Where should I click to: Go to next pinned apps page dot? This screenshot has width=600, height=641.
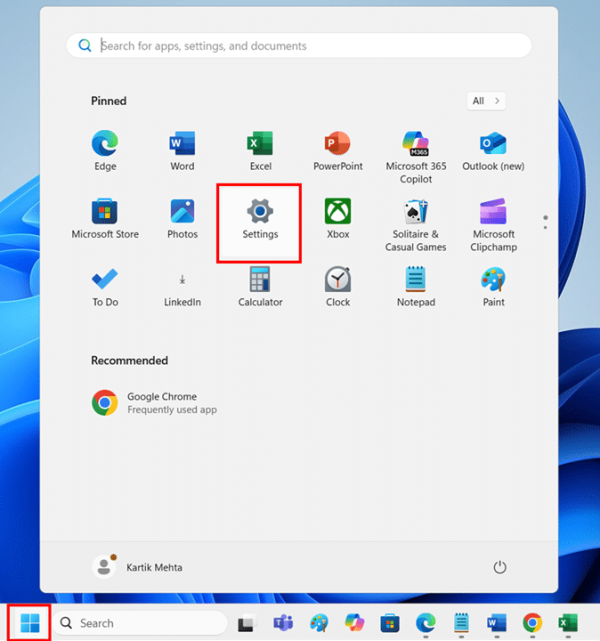pos(545,227)
